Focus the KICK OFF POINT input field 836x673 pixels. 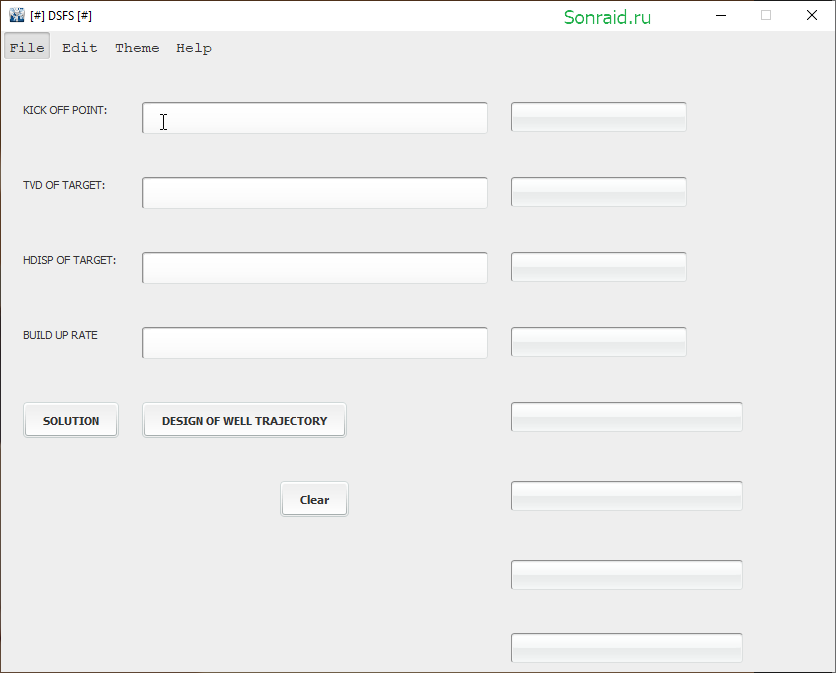pos(315,118)
